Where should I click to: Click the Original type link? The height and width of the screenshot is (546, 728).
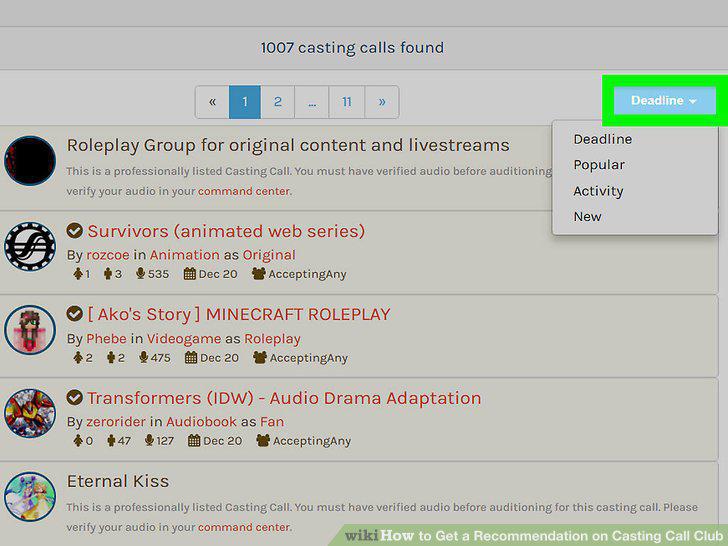[269, 255]
